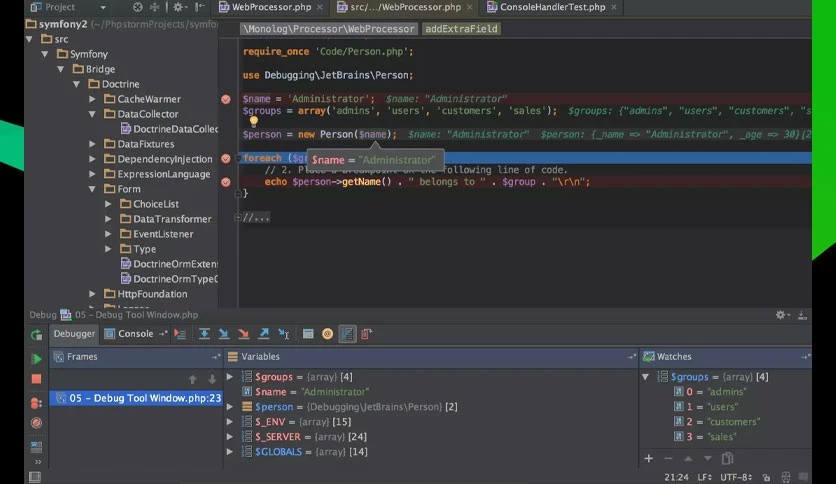Move watch up arrow in Watches

(688, 458)
